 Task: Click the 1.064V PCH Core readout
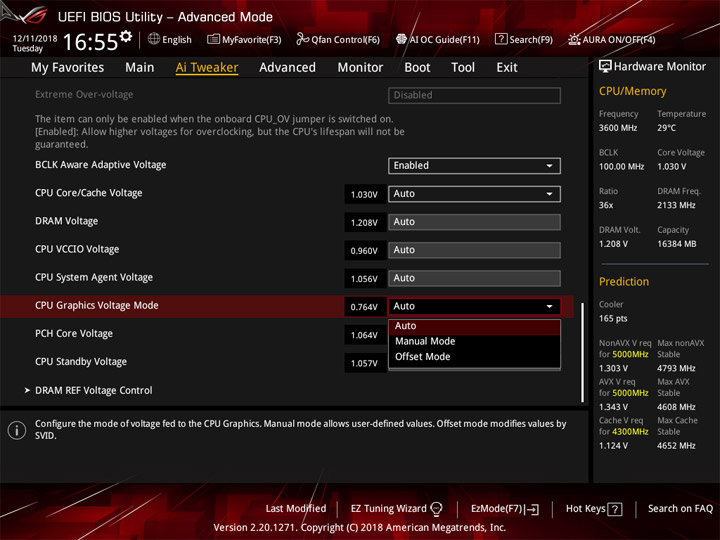click(365, 335)
